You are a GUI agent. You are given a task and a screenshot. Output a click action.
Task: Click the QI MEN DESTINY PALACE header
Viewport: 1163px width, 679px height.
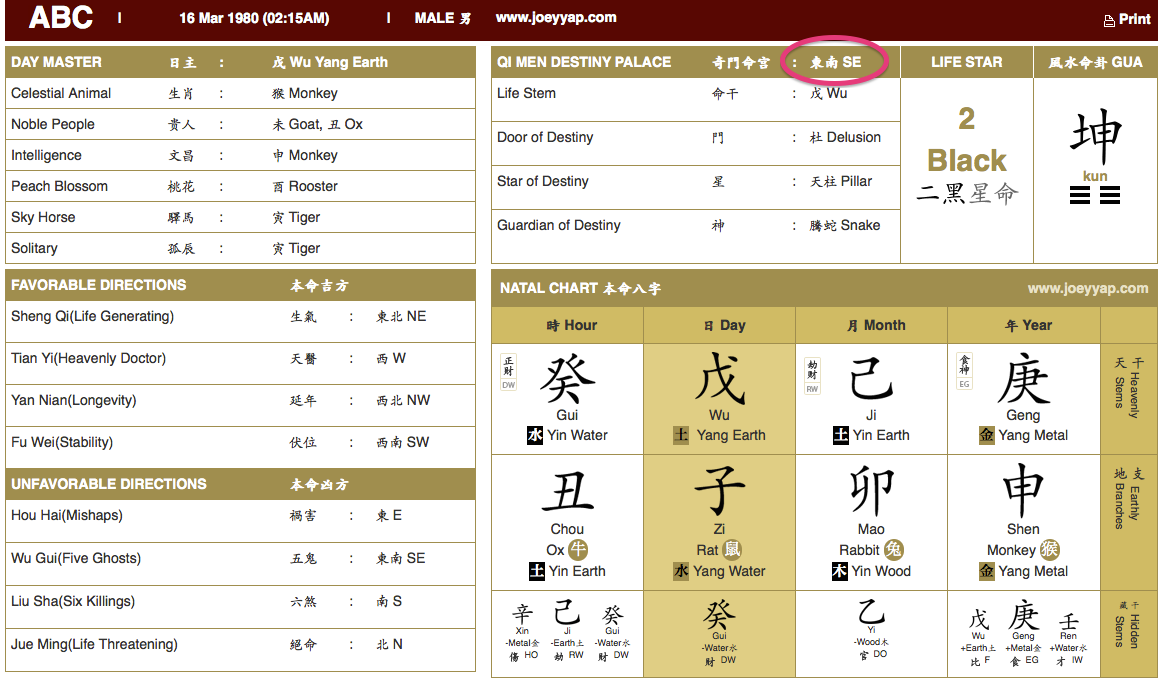[x=696, y=62]
